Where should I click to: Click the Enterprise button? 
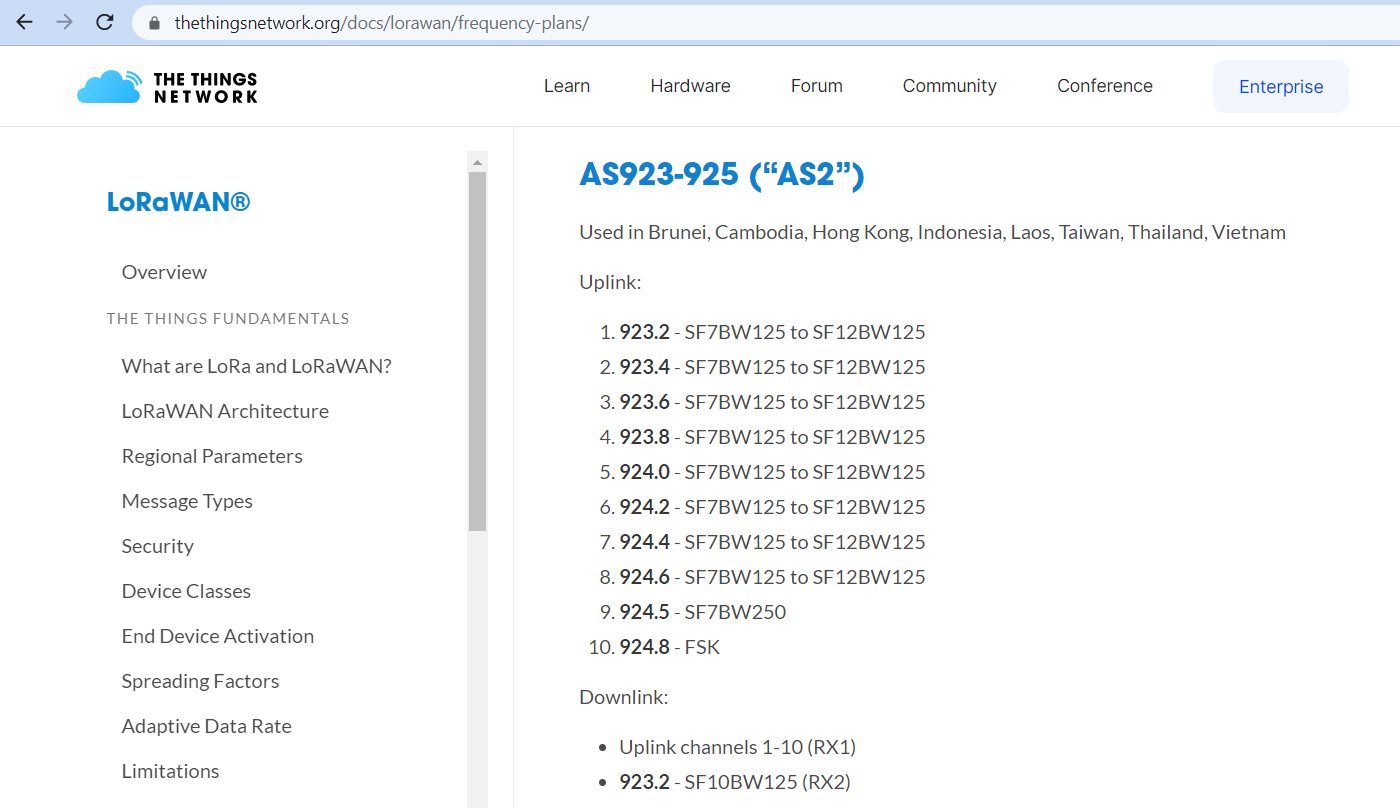point(1280,86)
